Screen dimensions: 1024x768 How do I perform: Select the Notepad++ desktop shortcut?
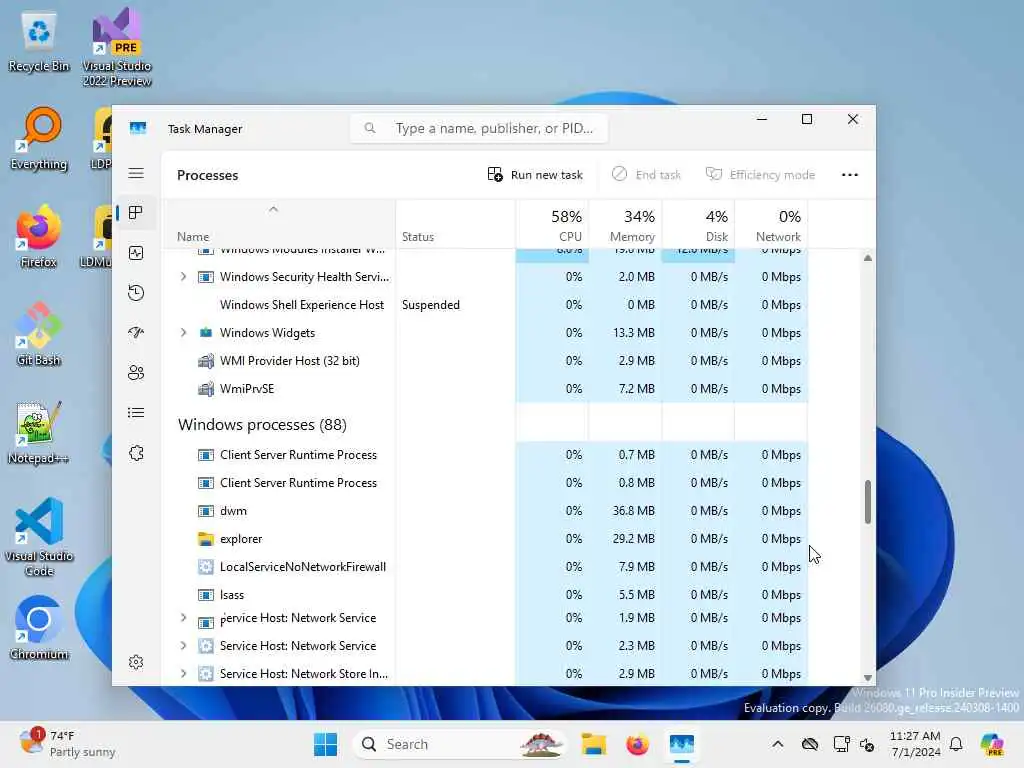click(x=39, y=432)
